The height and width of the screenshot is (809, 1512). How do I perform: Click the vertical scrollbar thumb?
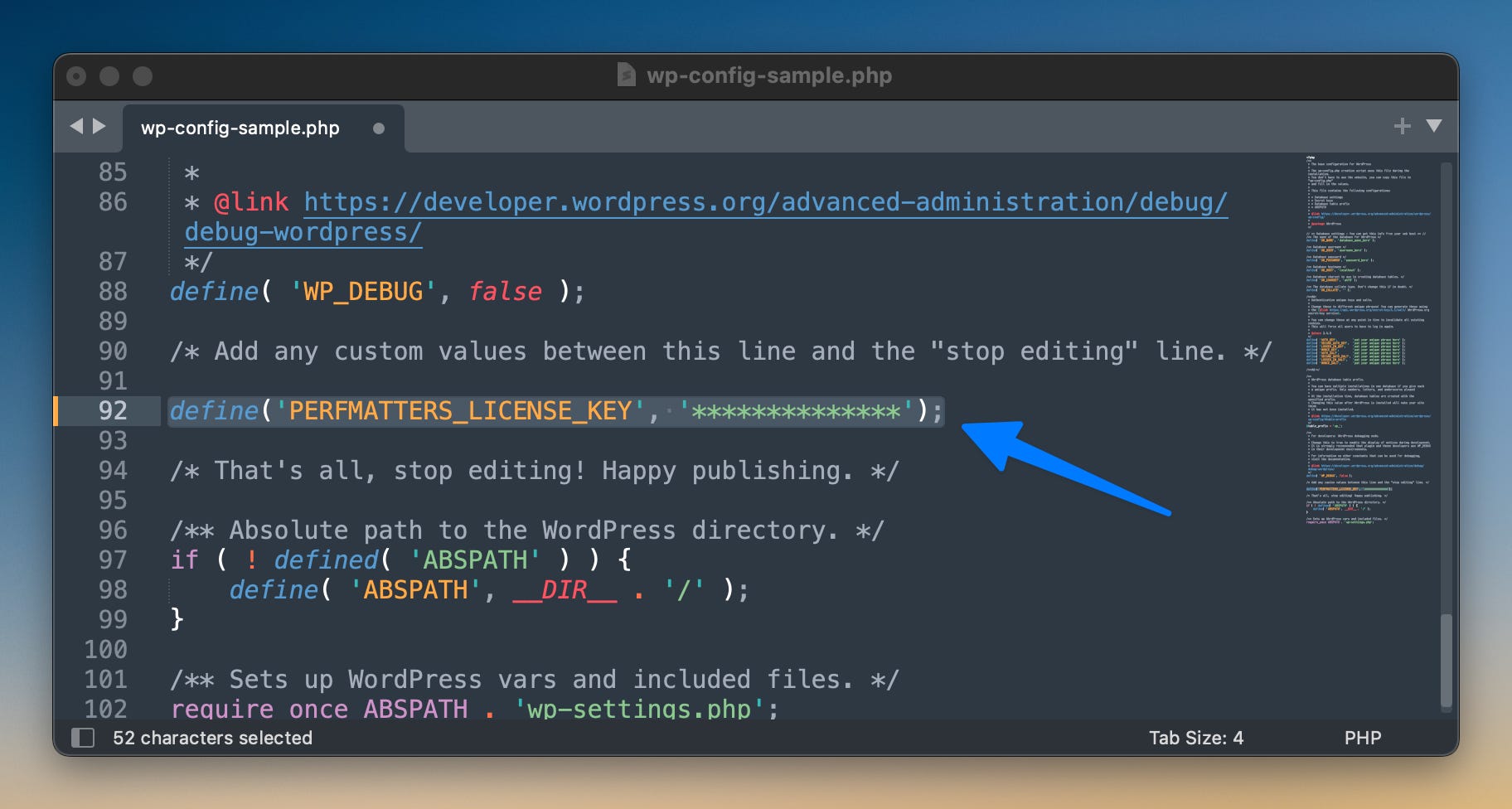click(1447, 660)
